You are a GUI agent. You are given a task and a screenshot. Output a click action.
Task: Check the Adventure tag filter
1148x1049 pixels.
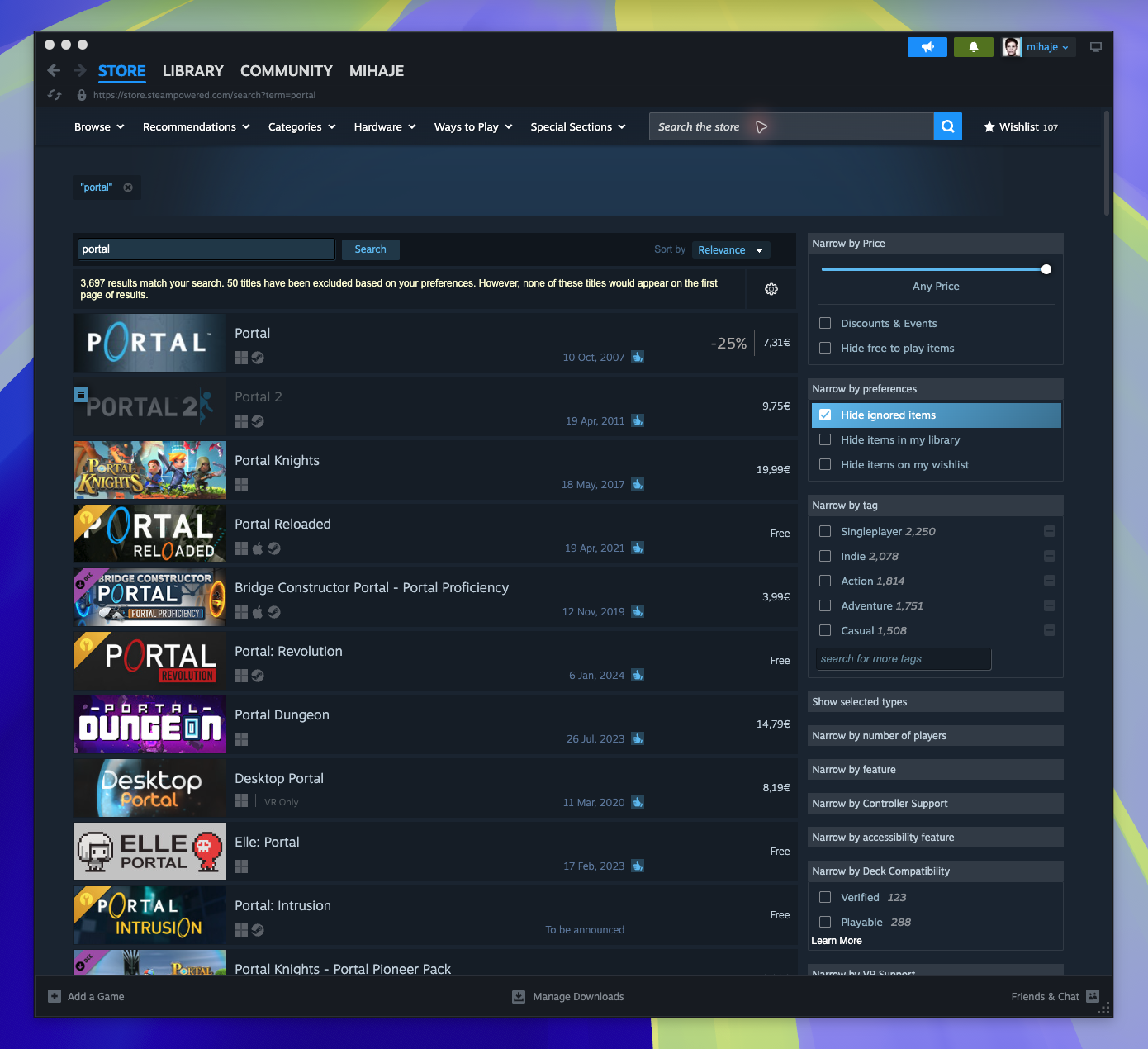[825, 605]
